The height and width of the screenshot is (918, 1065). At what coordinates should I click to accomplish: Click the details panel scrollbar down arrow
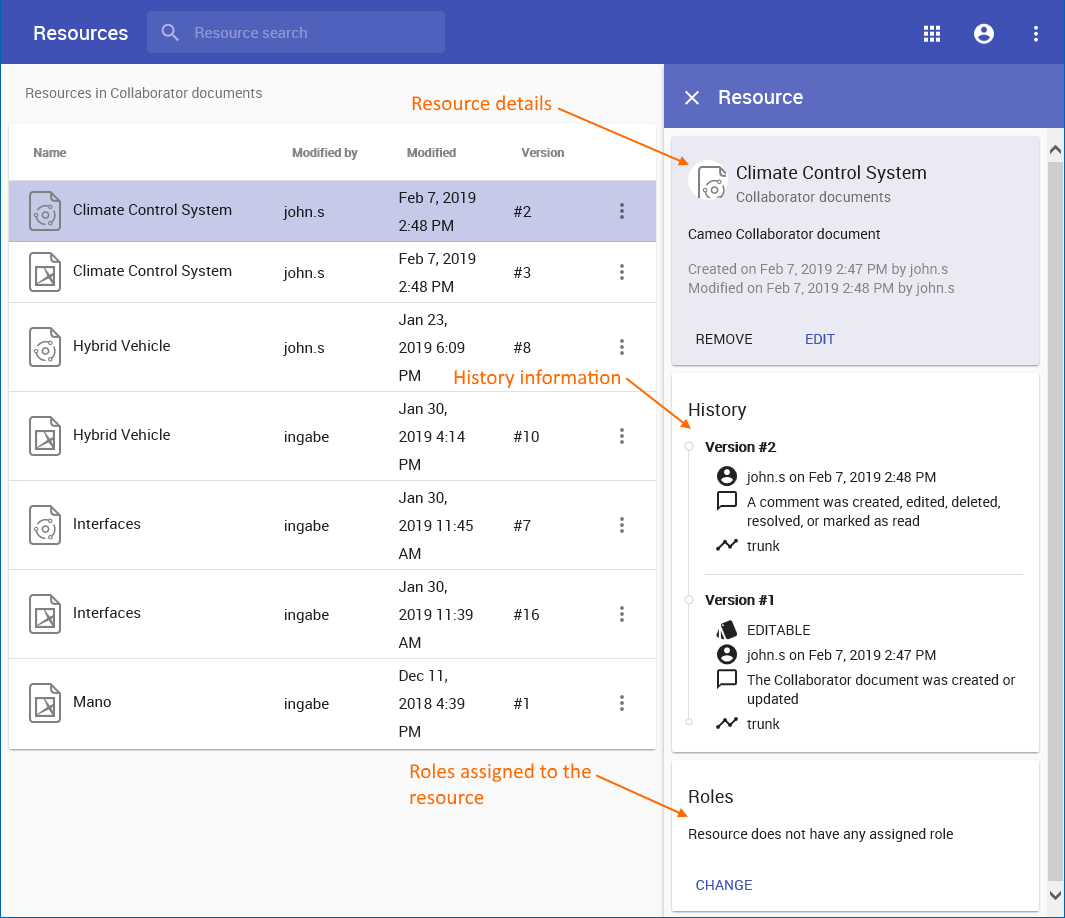1054,895
